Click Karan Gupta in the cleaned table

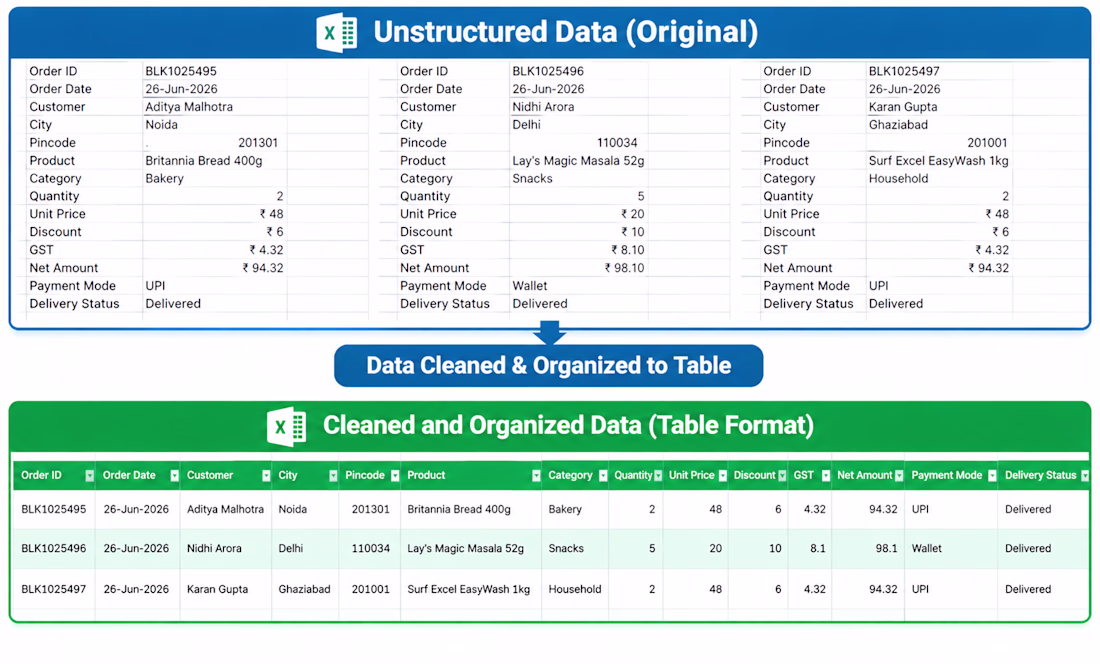click(217, 590)
